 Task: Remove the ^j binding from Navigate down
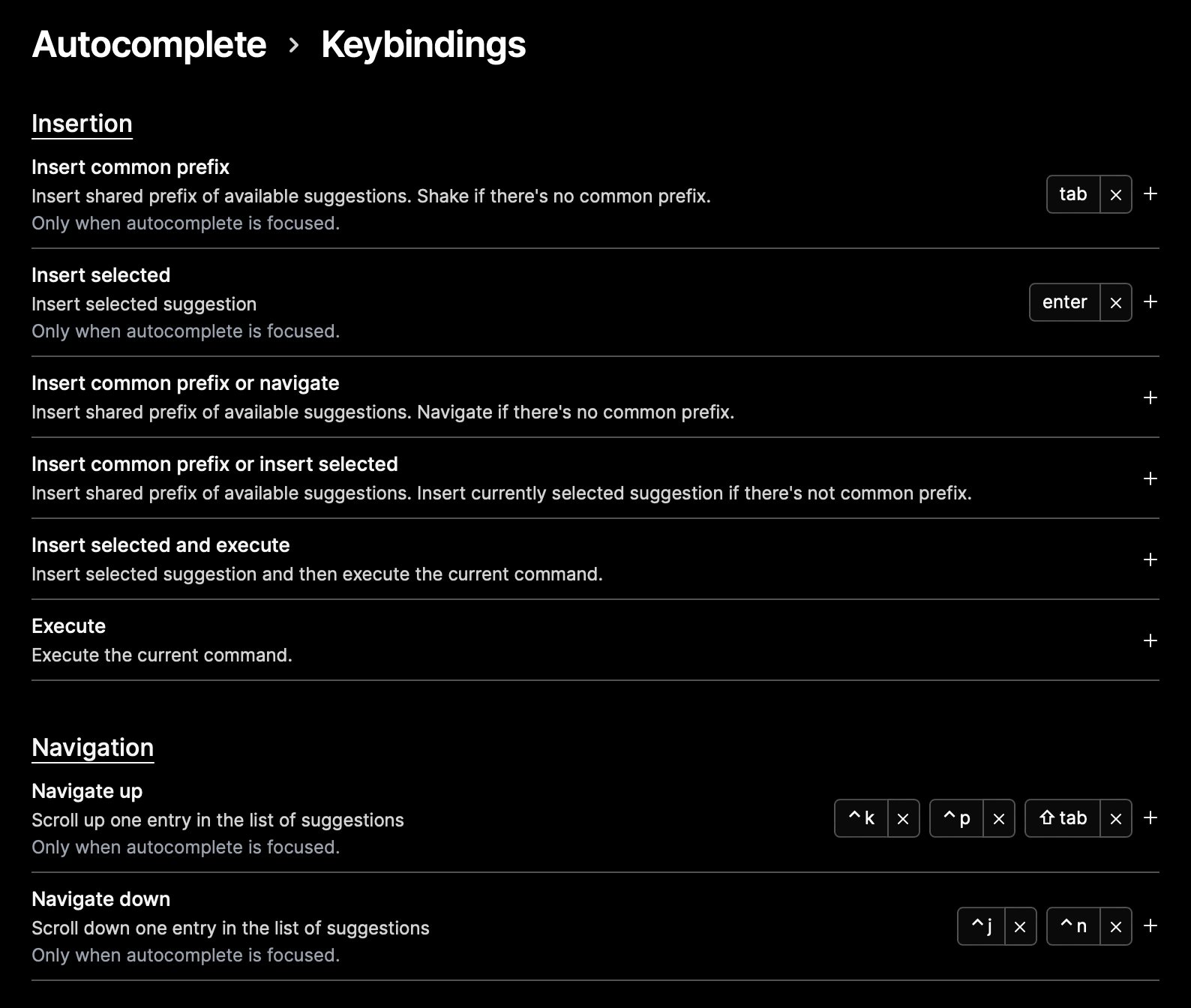click(1019, 926)
